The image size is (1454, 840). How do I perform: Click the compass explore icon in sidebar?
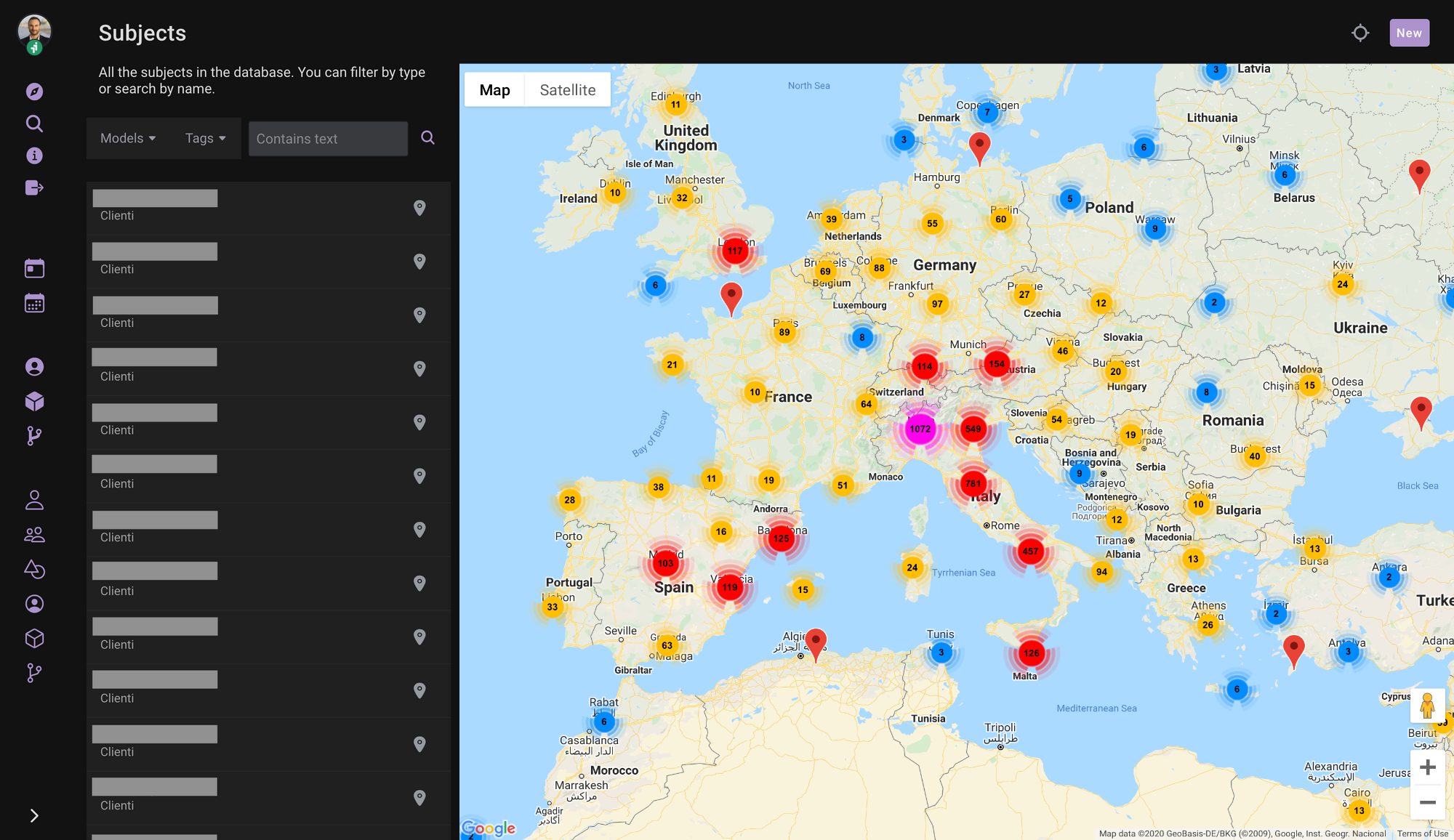tap(34, 92)
